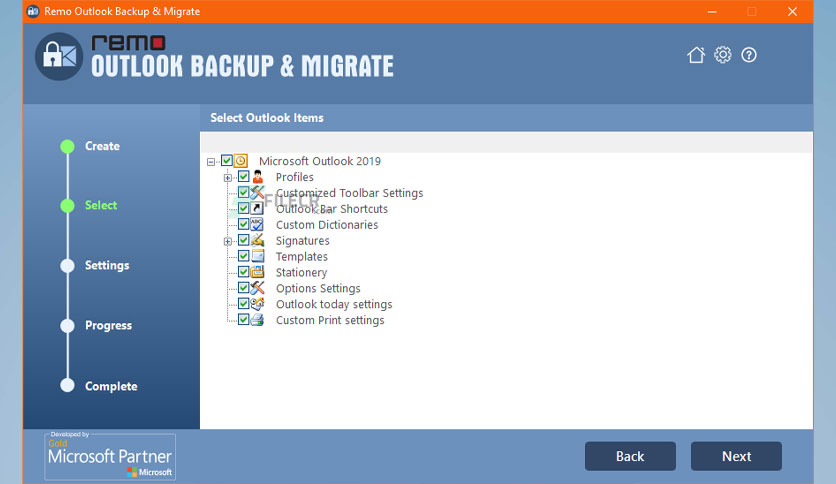Screen dimensions: 836x484
Task: Select the Custom Print settings label
Action: click(x=330, y=320)
